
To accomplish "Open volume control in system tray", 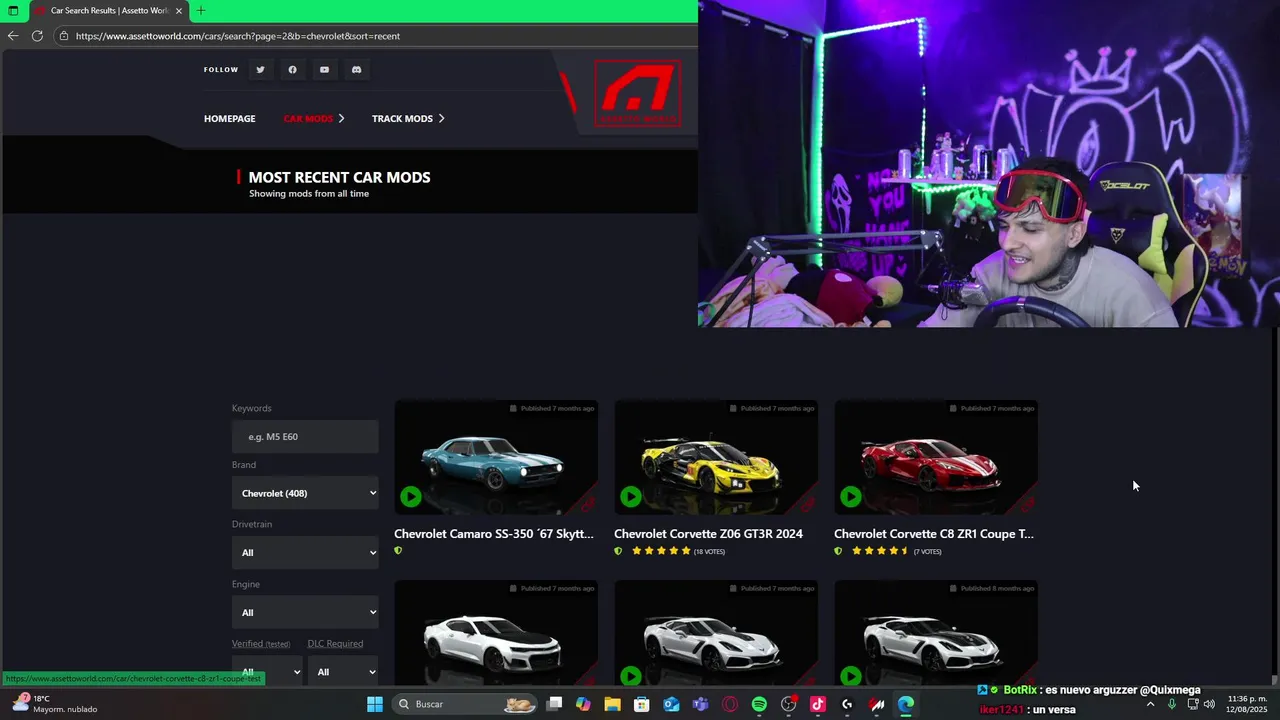I will [1209, 704].
